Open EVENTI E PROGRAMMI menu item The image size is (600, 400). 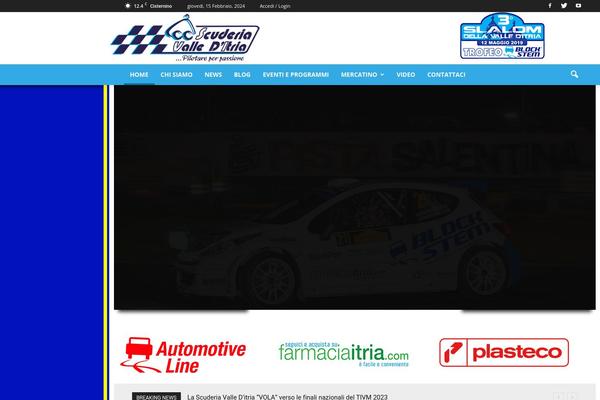click(x=296, y=75)
